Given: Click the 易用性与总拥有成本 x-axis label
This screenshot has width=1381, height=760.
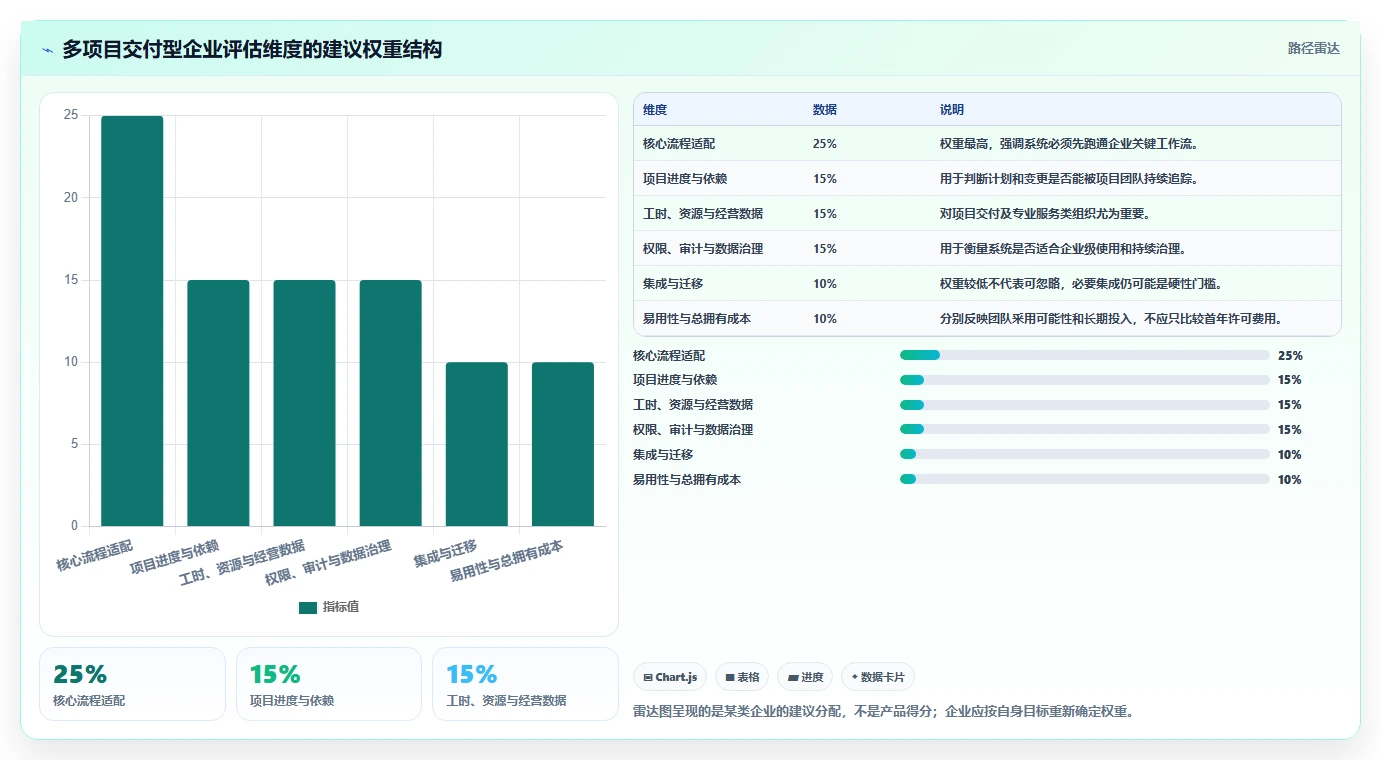Looking at the screenshot, I should [506, 562].
